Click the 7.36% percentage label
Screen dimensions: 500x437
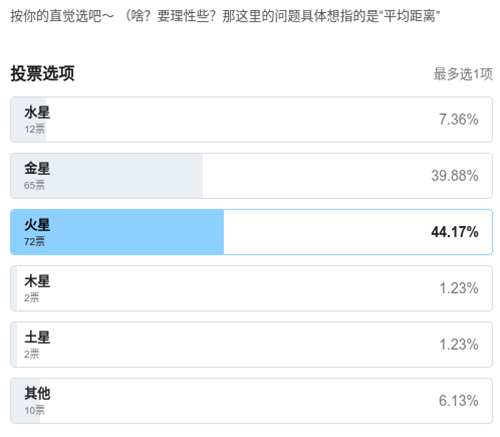pyautogui.click(x=459, y=119)
